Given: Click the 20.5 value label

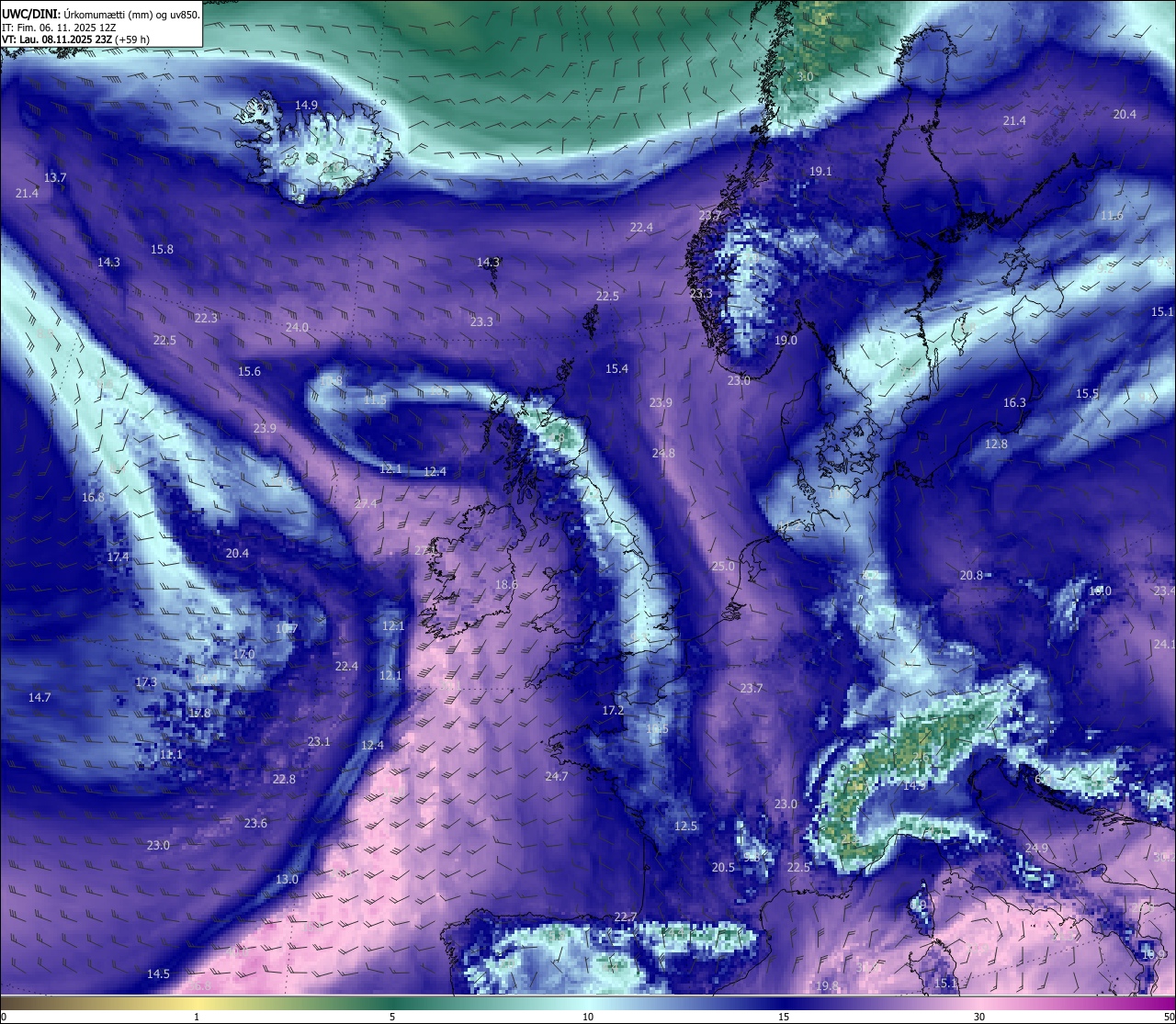Looking at the screenshot, I should (723, 868).
